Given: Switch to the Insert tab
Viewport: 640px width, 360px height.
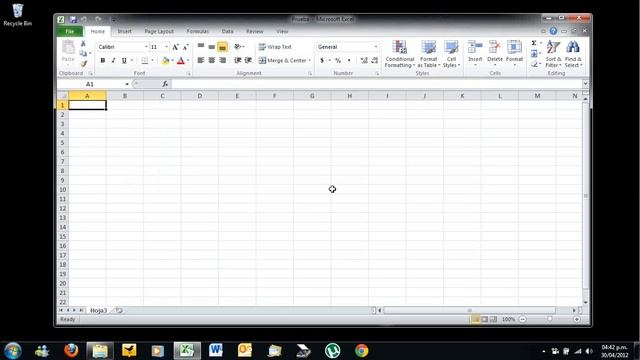Looking at the screenshot, I should pos(124,31).
